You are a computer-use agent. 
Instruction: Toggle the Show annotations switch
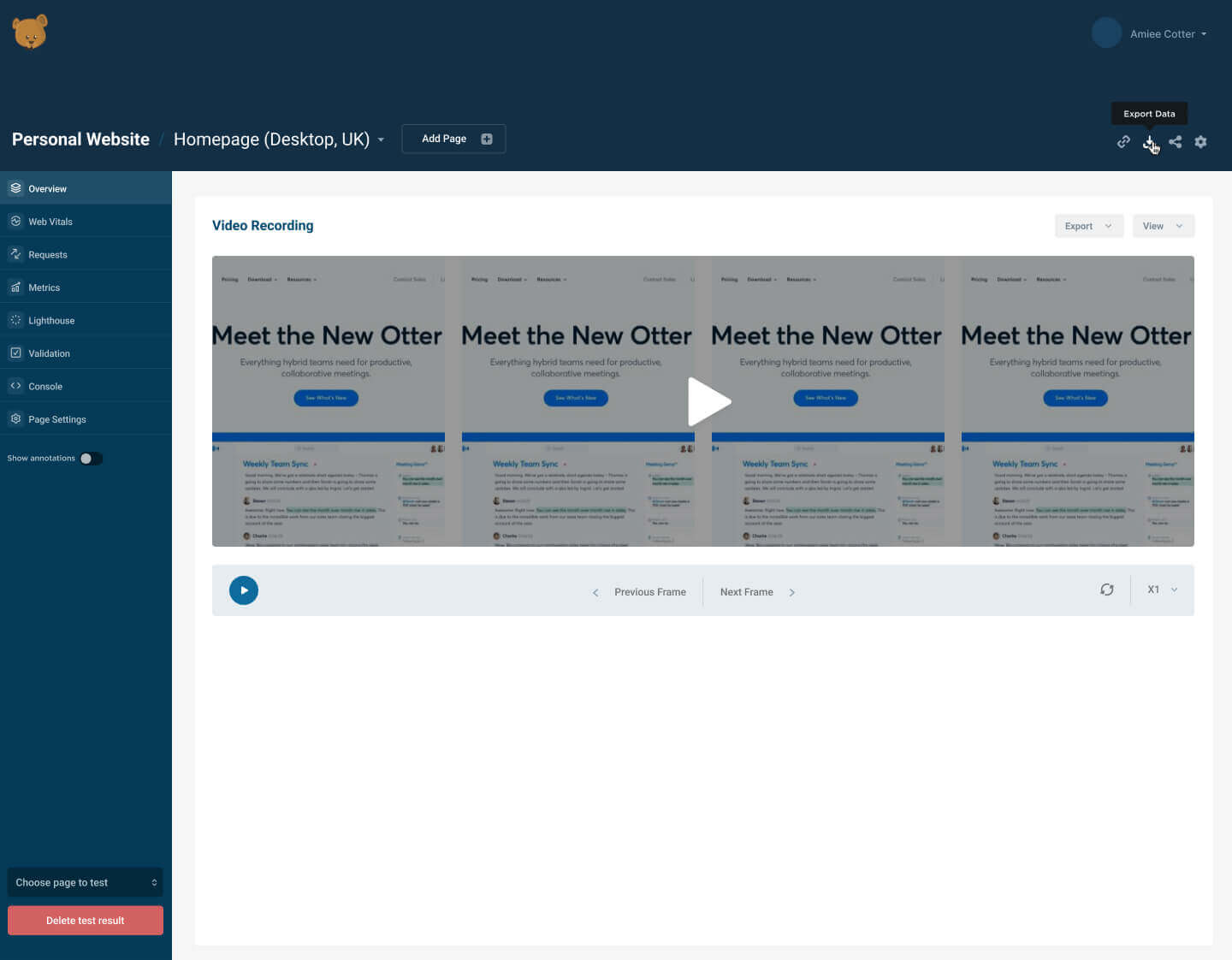(91, 459)
